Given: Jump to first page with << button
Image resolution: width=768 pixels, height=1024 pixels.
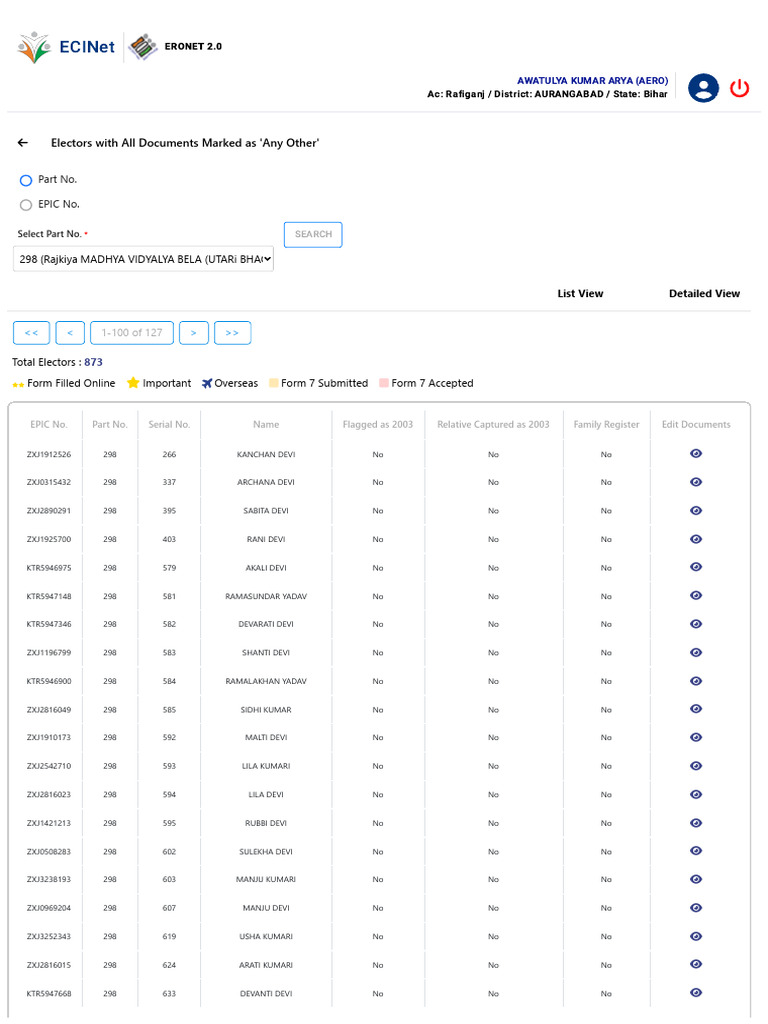Looking at the screenshot, I should (31, 332).
